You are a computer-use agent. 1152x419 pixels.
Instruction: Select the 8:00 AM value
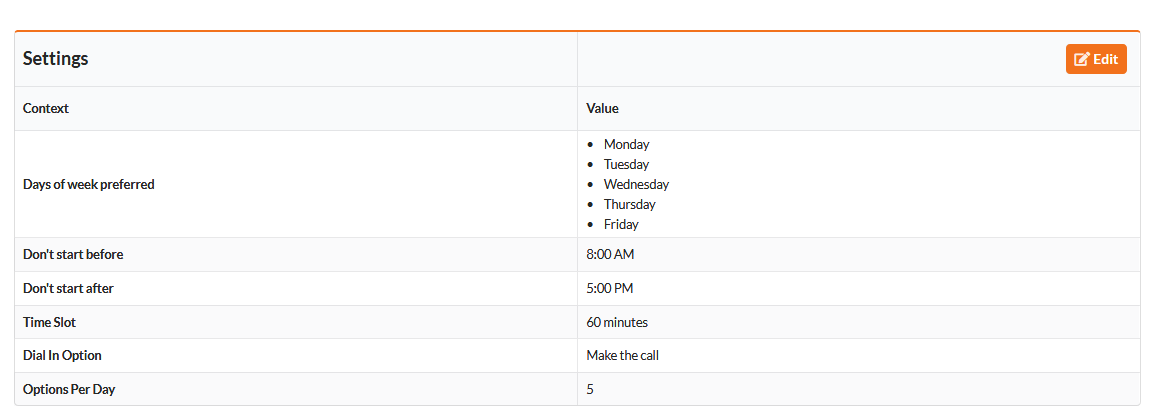(x=610, y=254)
